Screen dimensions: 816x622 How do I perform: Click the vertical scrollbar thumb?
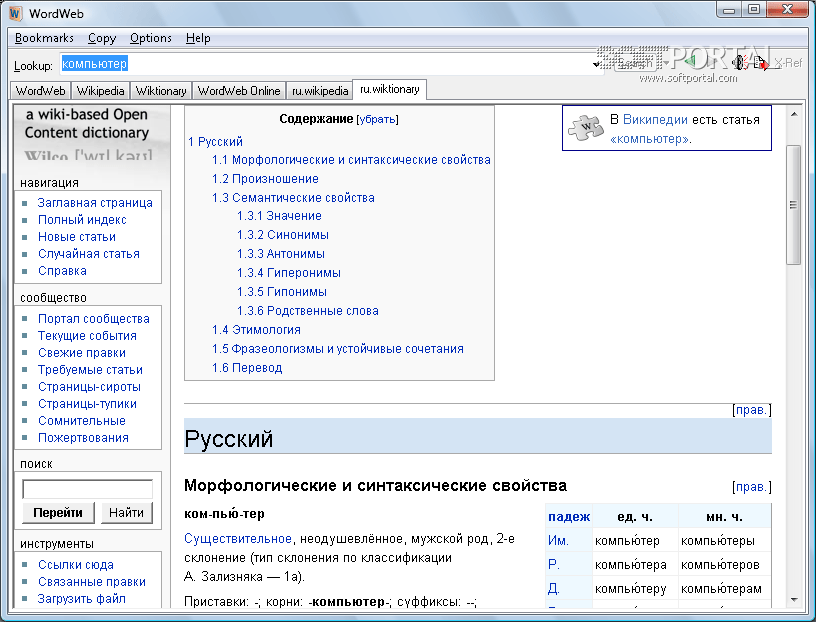pos(793,205)
